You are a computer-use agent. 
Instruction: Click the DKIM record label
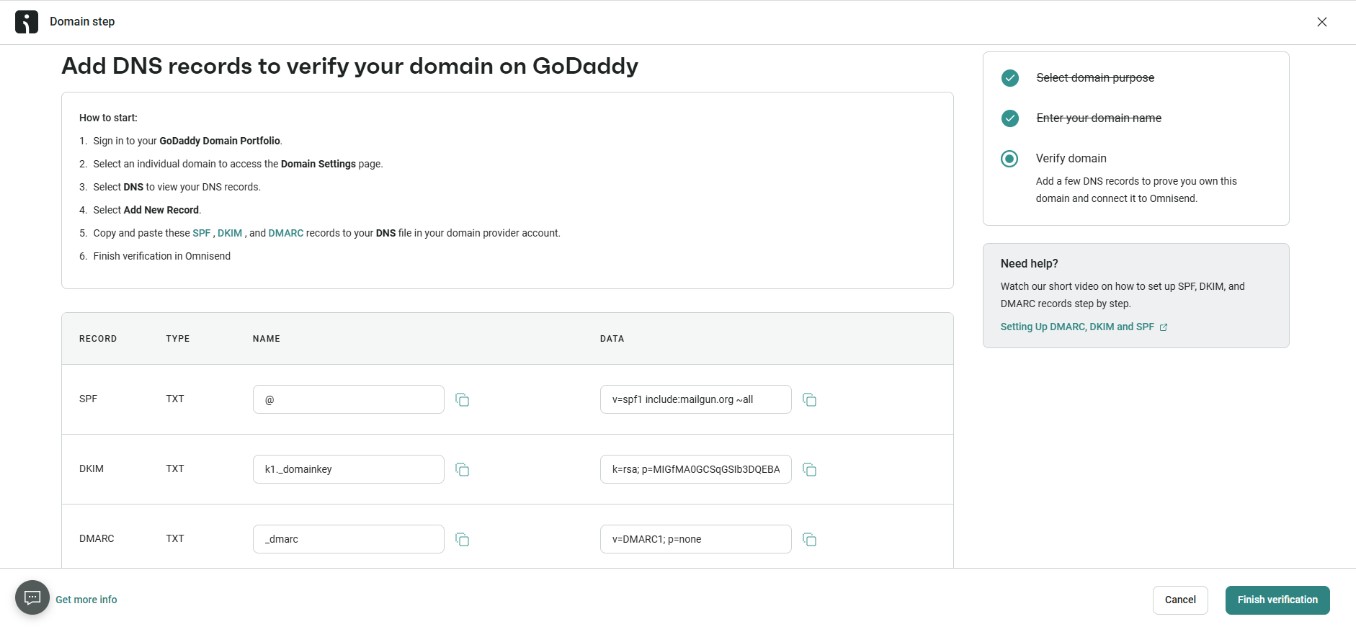(91, 469)
